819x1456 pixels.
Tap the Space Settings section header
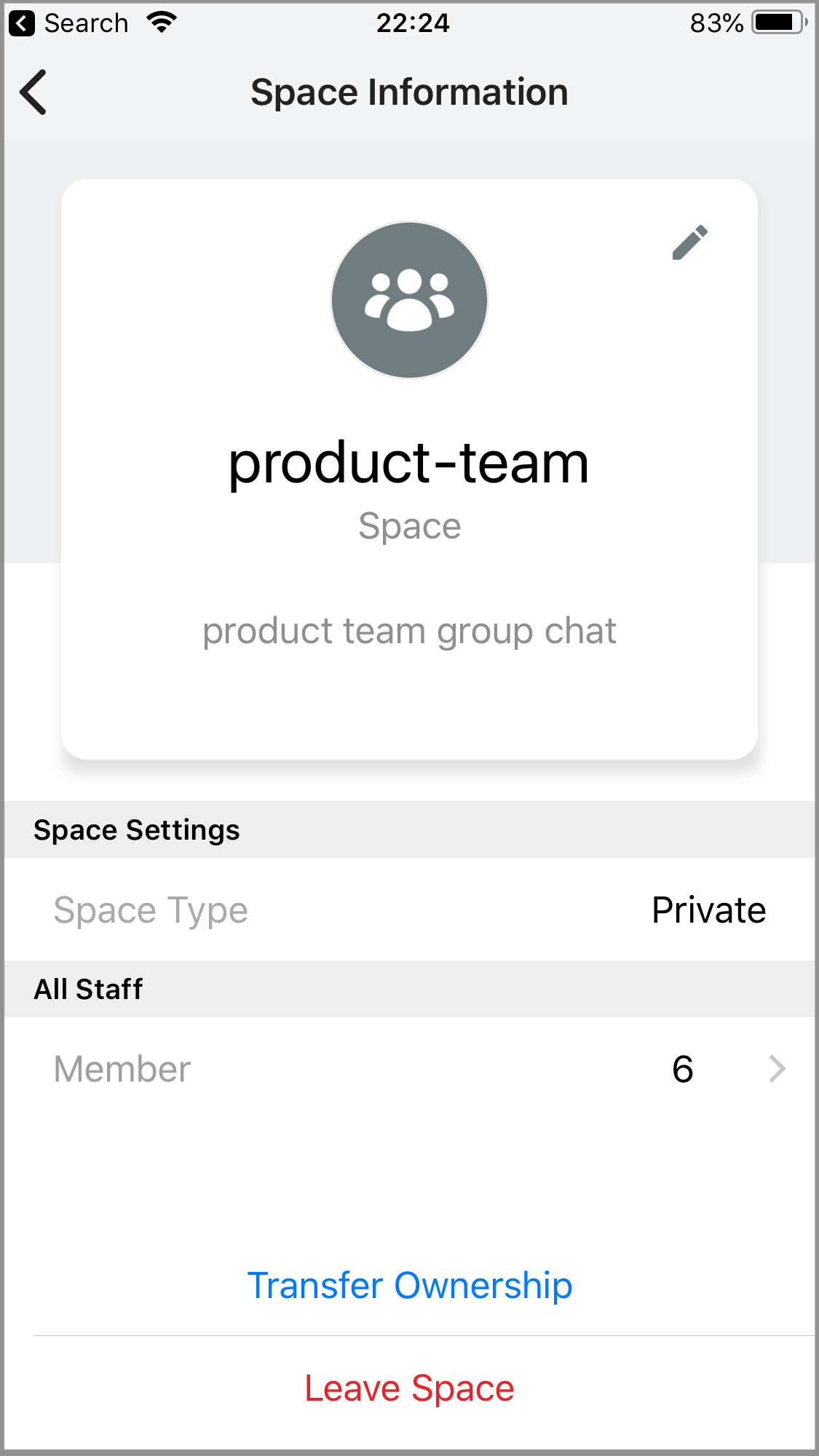[137, 830]
